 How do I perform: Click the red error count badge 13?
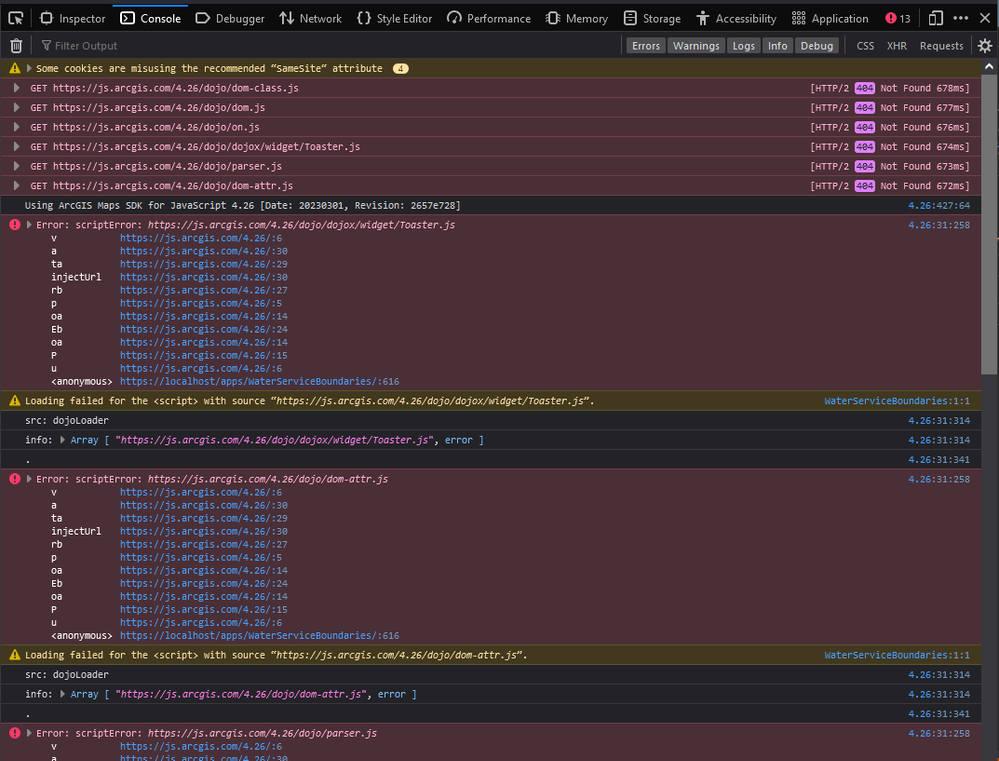(898, 18)
